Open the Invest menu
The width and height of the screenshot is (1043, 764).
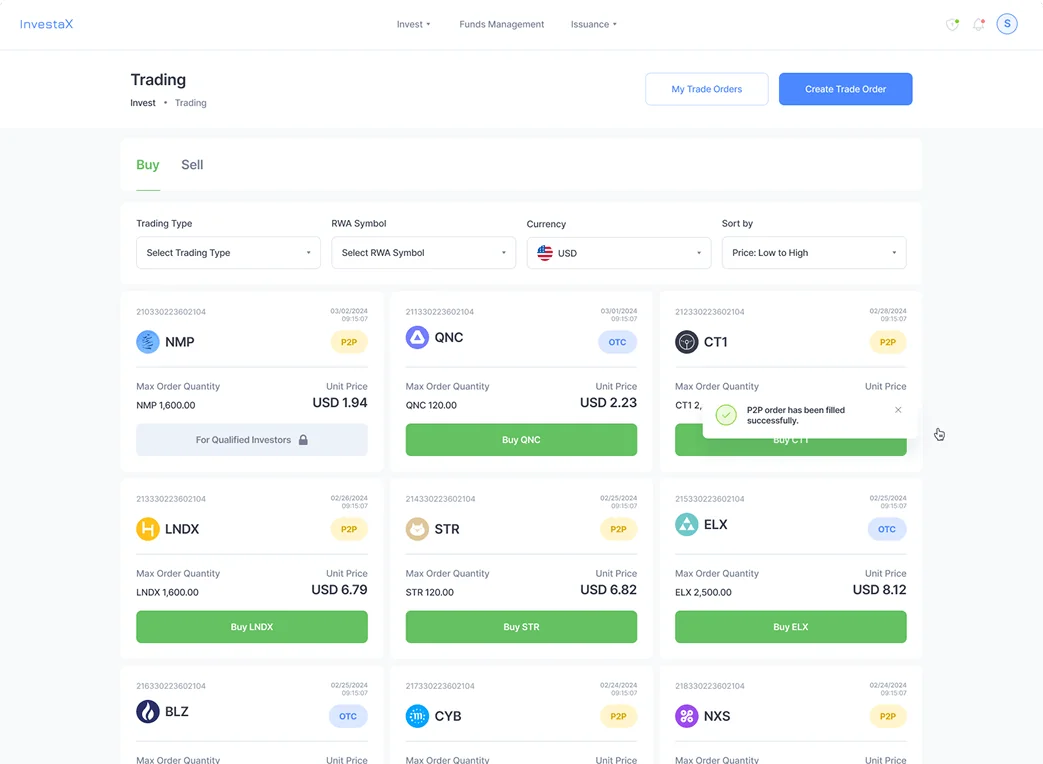[413, 24]
